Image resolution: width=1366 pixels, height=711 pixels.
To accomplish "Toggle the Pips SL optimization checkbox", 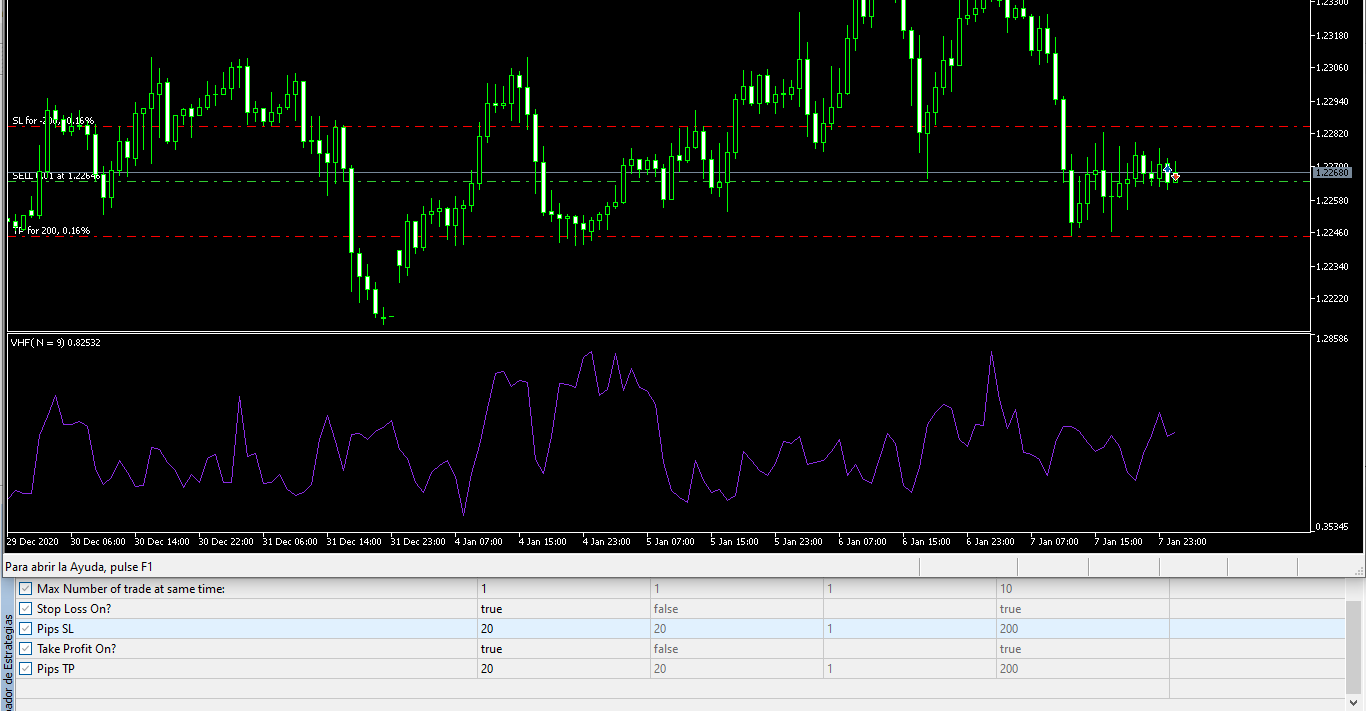I will [26, 629].
